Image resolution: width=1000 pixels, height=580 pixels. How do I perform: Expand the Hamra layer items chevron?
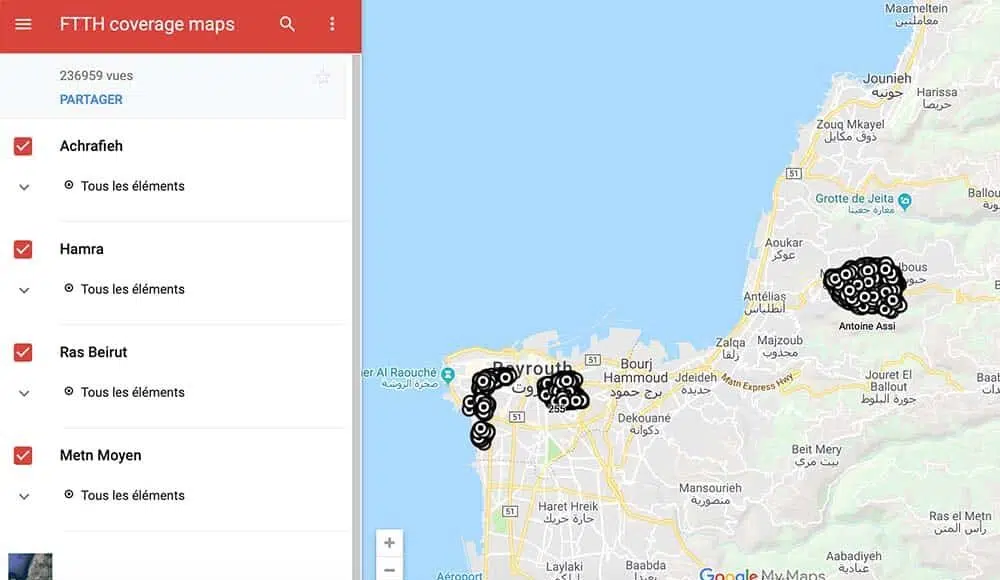click(24, 290)
